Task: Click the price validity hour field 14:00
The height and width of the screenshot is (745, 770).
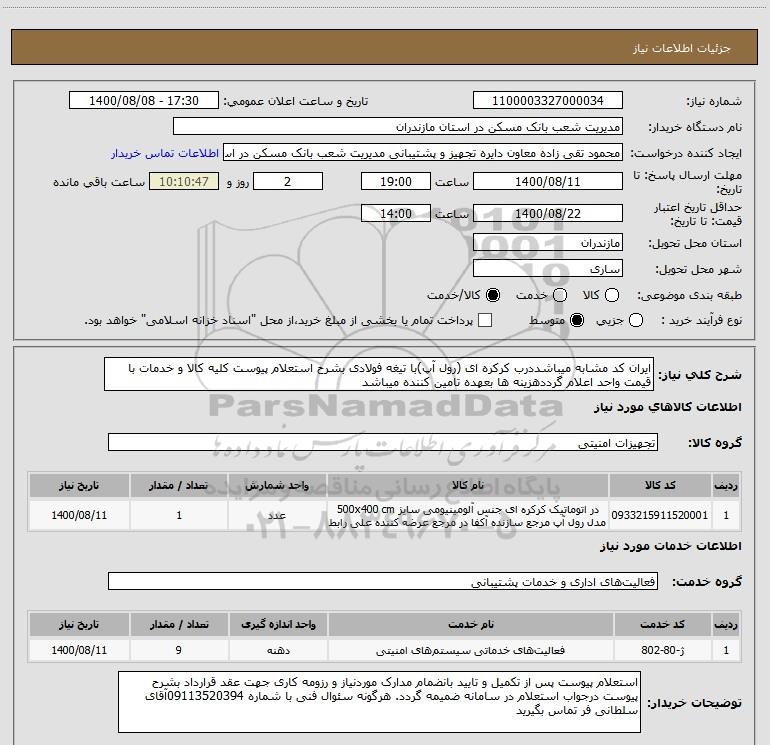Action: click(396, 213)
